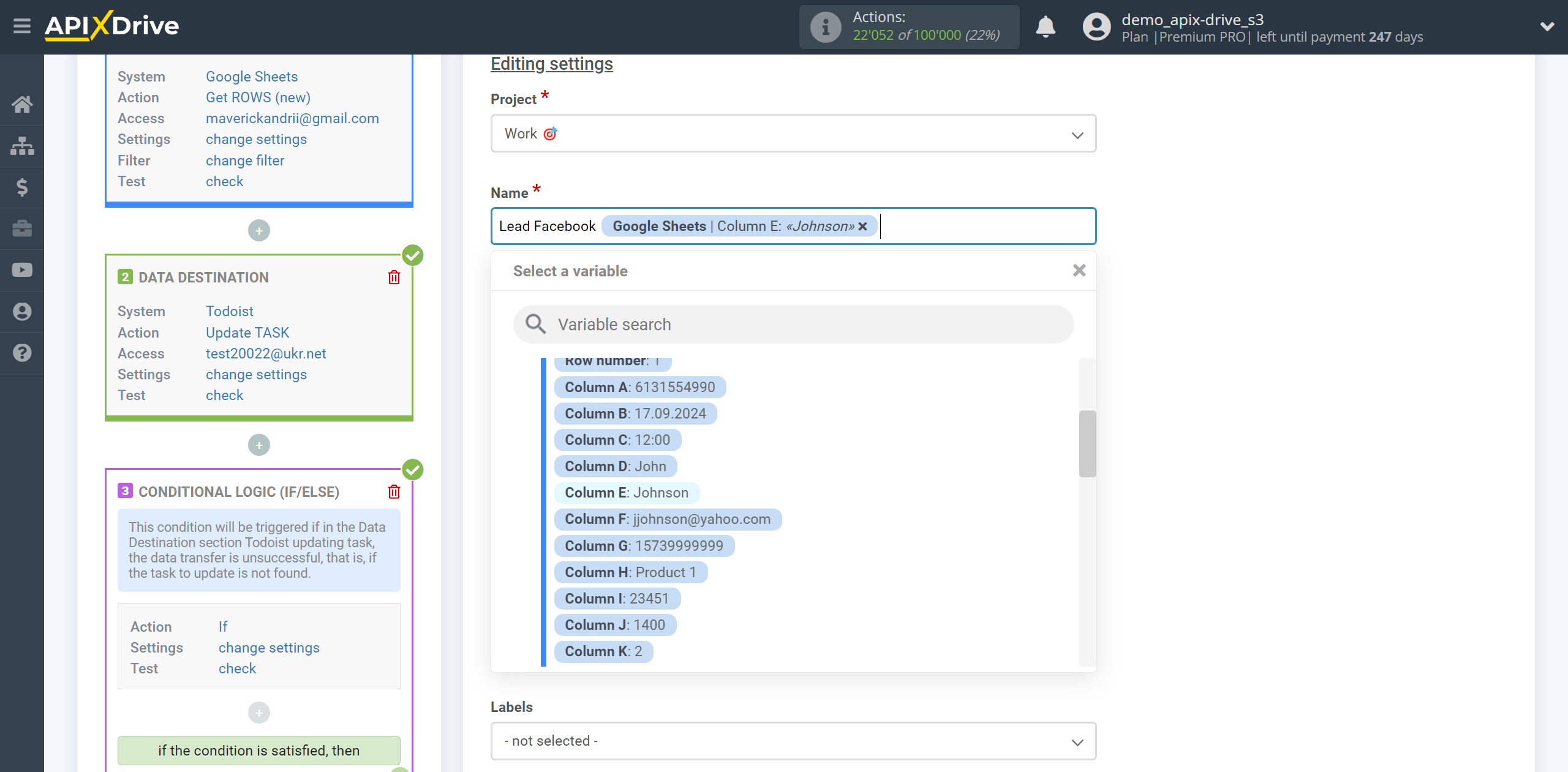Select variable Column E: Johnson

click(627, 493)
